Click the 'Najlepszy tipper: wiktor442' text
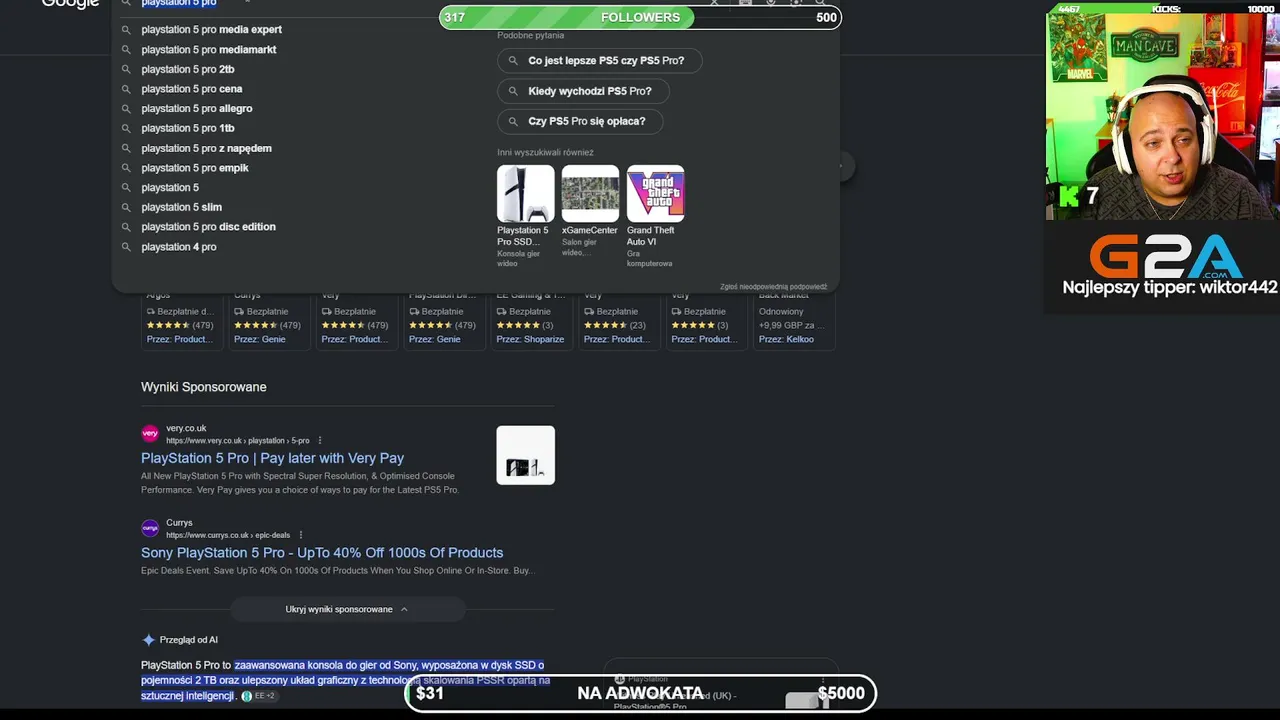 (1170, 288)
